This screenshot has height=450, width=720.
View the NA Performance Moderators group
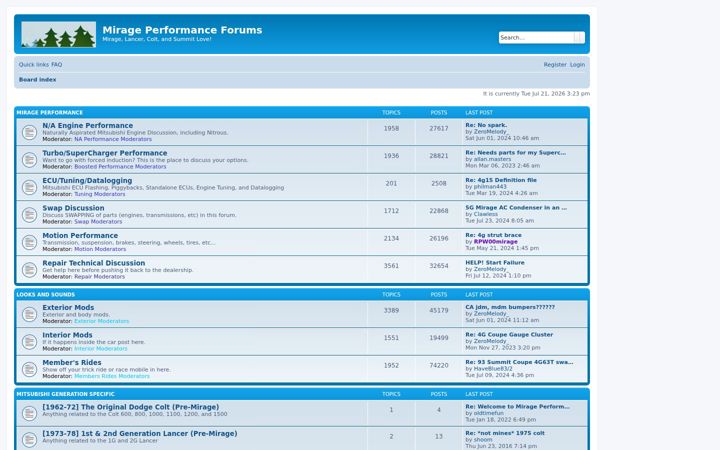click(x=113, y=139)
